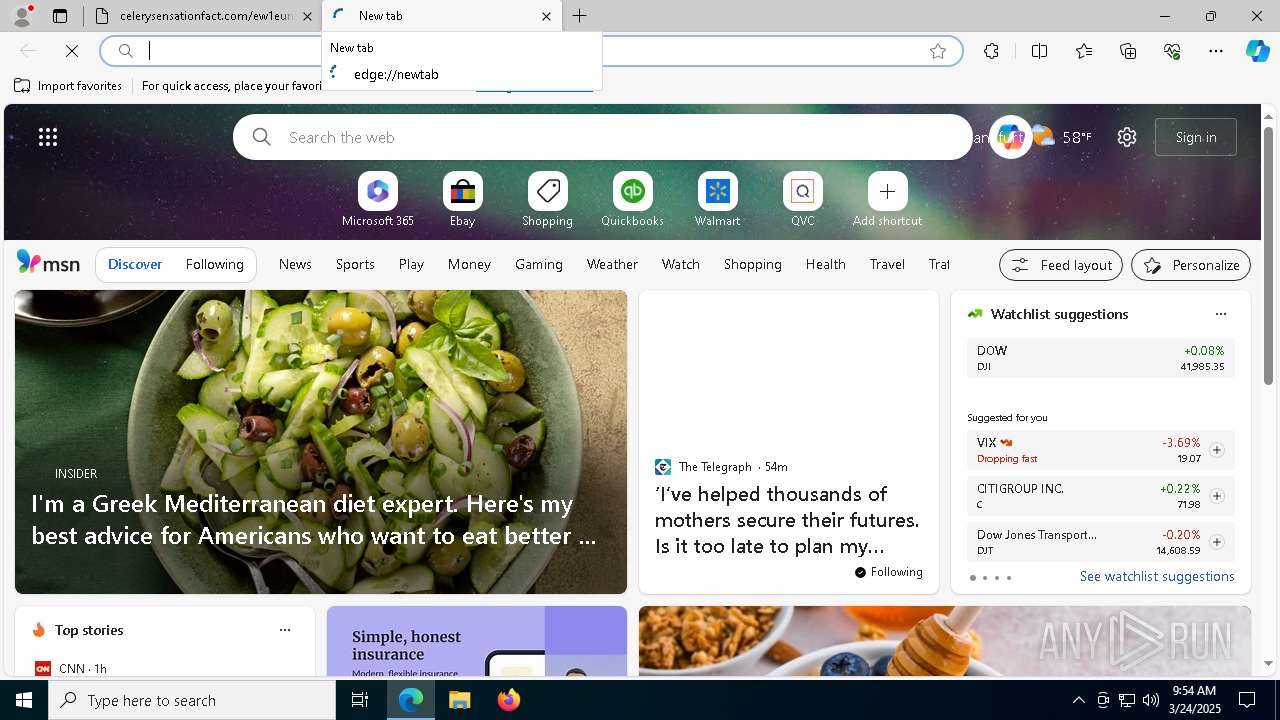The height and width of the screenshot is (720, 1280).
Task: Go to the msn logo home
Action: click(x=48, y=263)
